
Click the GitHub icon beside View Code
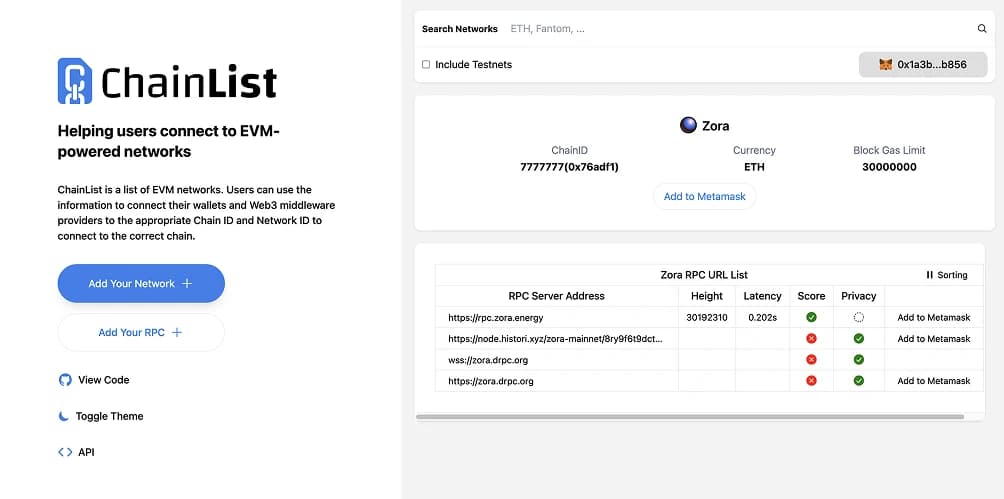pos(65,380)
